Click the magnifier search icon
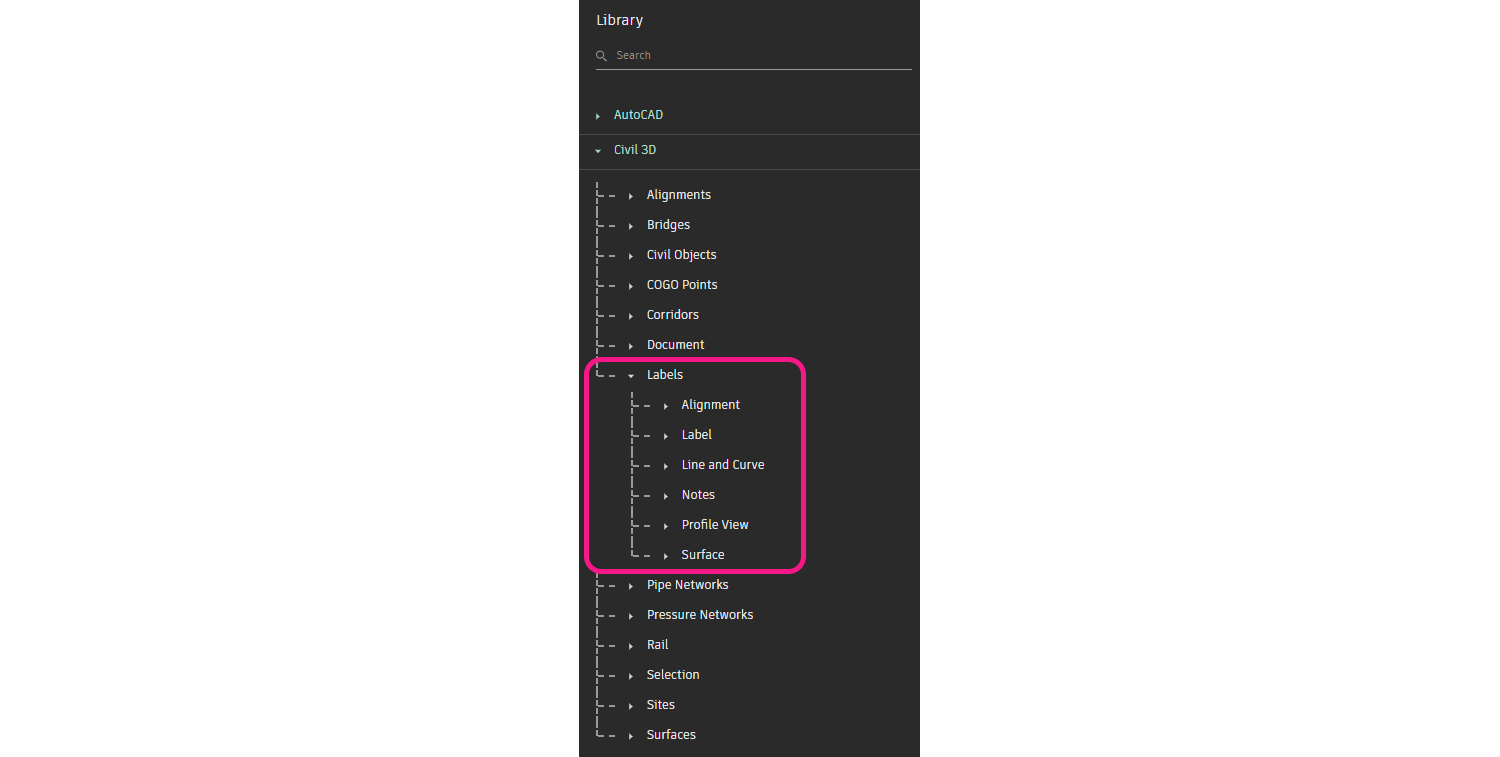This screenshot has width=1500, height=757. pyautogui.click(x=601, y=56)
